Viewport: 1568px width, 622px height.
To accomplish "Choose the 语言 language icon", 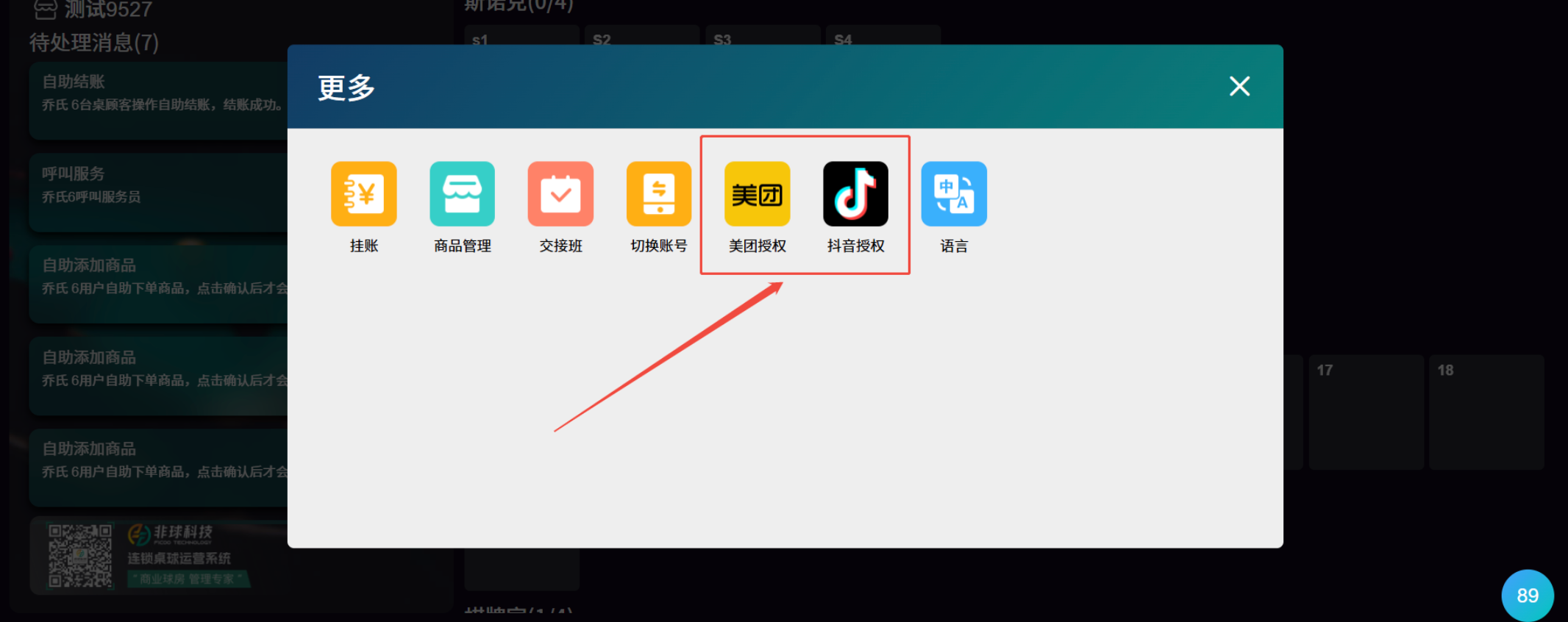I will 954,194.
